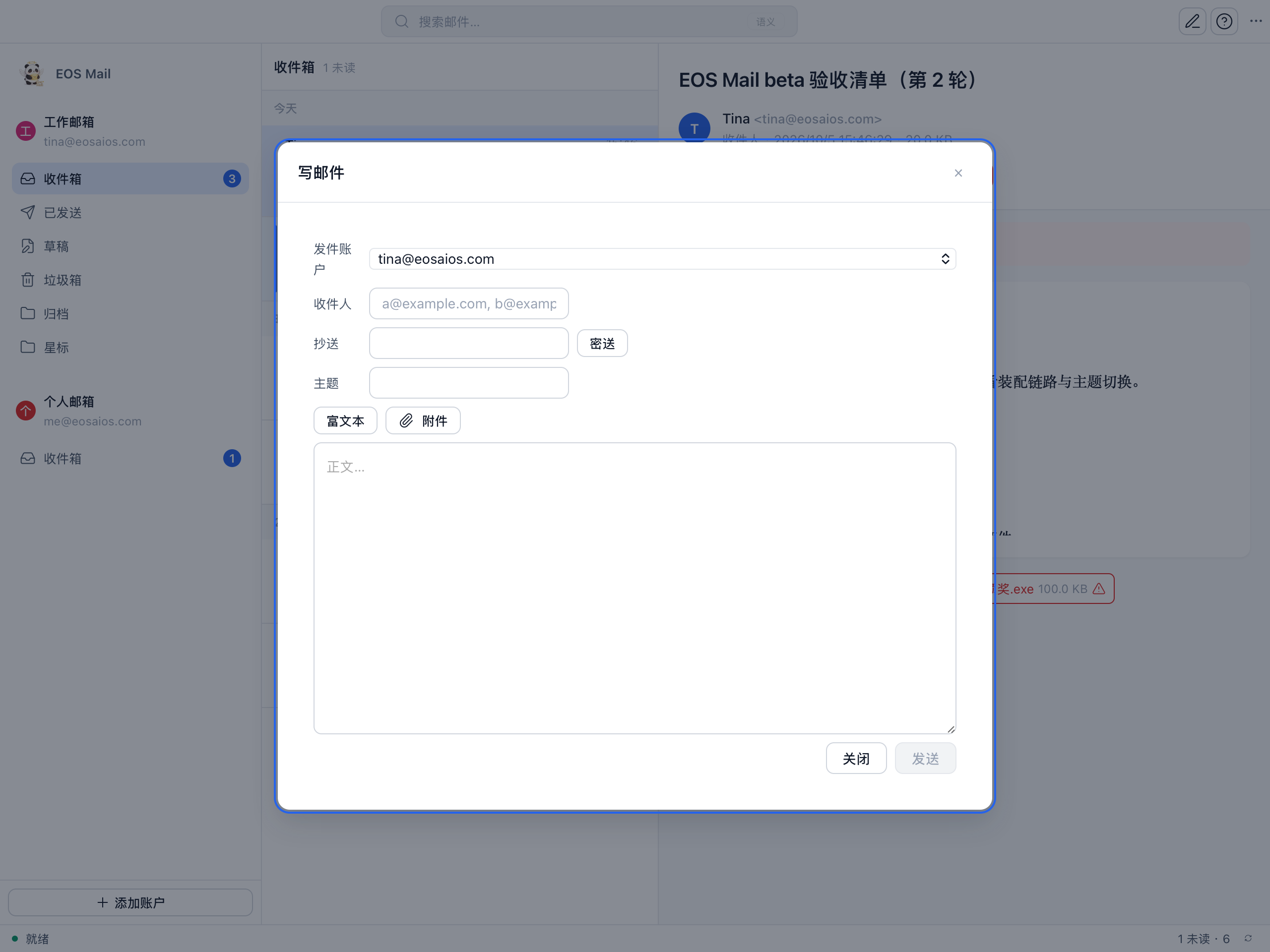Image resolution: width=1270 pixels, height=952 pixels.
Task: Click into the message body text area
Action: 635,588
